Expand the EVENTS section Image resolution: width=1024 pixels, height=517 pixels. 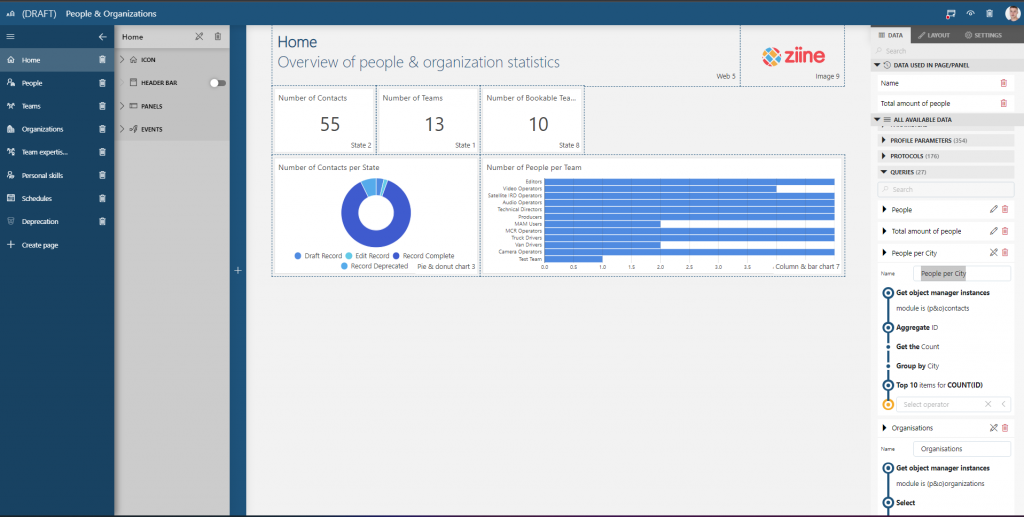pyautogui.click(x=122, y=129)
